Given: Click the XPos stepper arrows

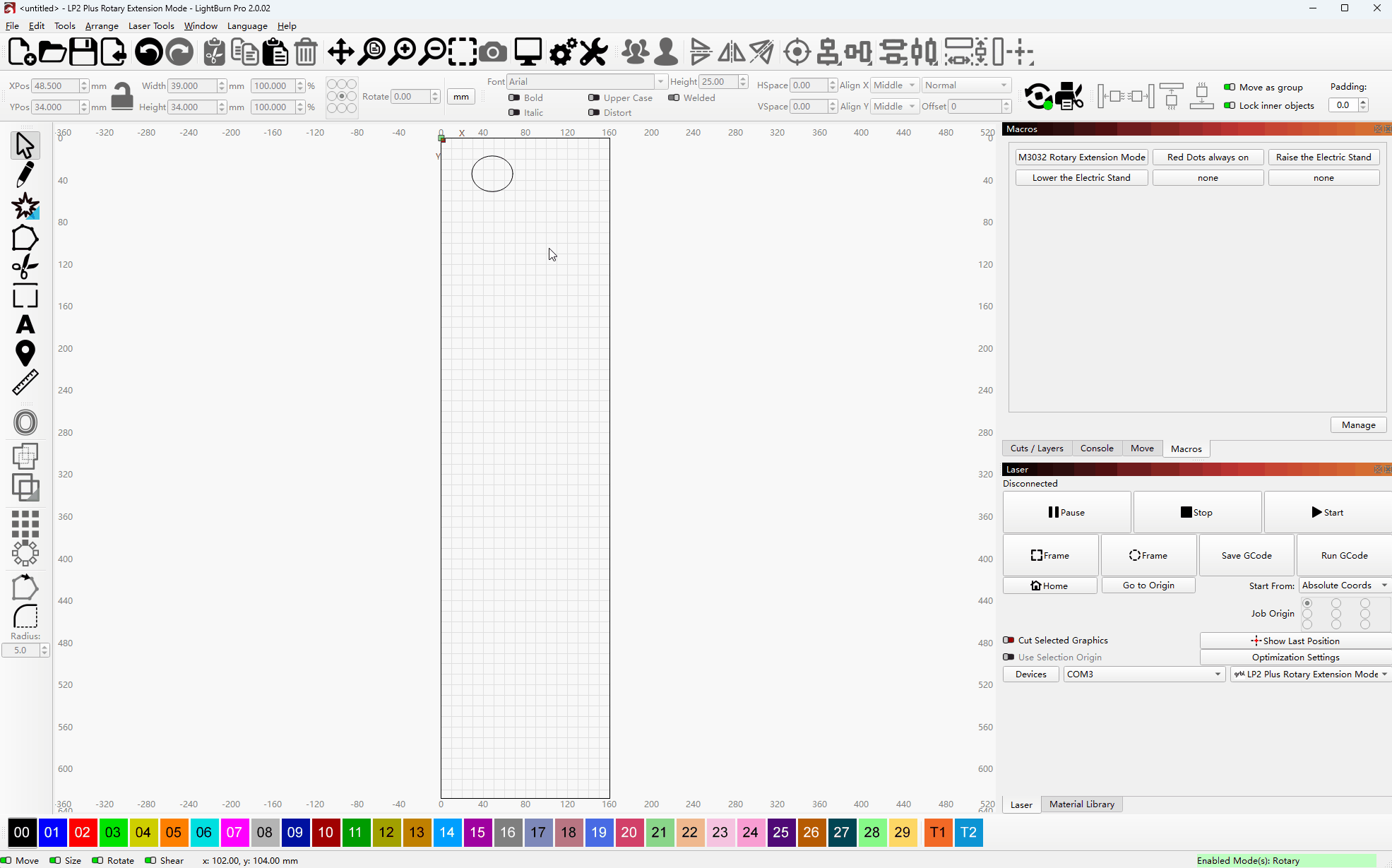Looking at the screenshot, I should [84, 85].
